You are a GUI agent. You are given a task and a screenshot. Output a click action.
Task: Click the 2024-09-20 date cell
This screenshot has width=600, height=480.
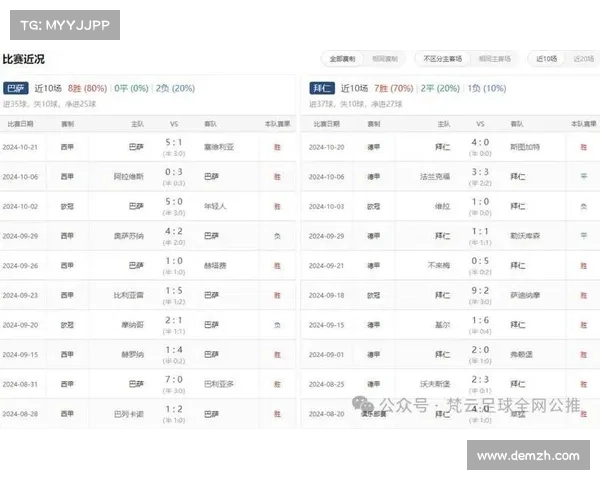click(20, 325)
